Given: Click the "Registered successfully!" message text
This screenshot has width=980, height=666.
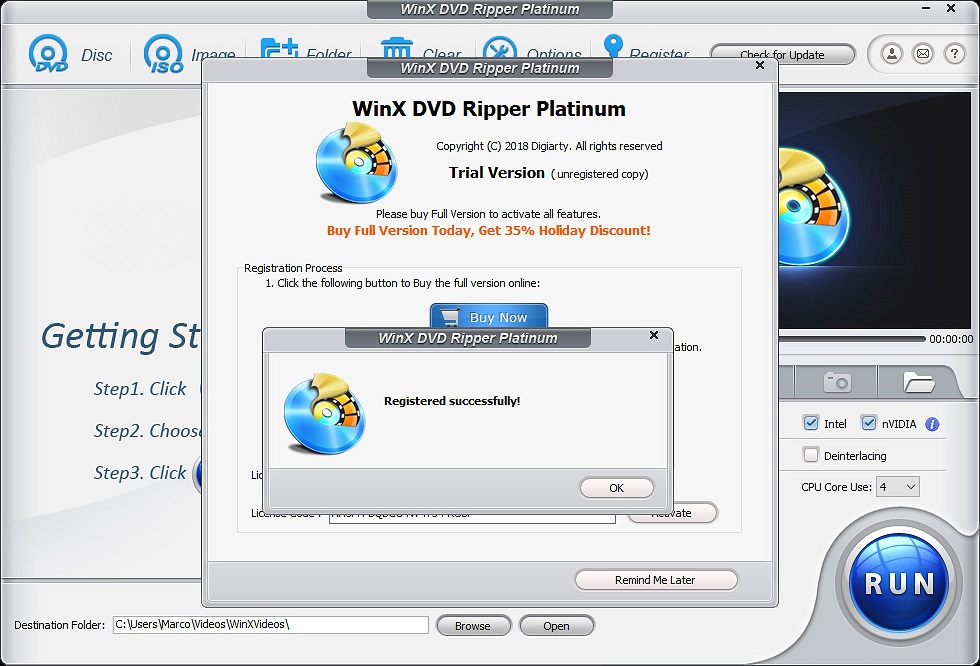Looking at the screenshot, I should (452, 401).
